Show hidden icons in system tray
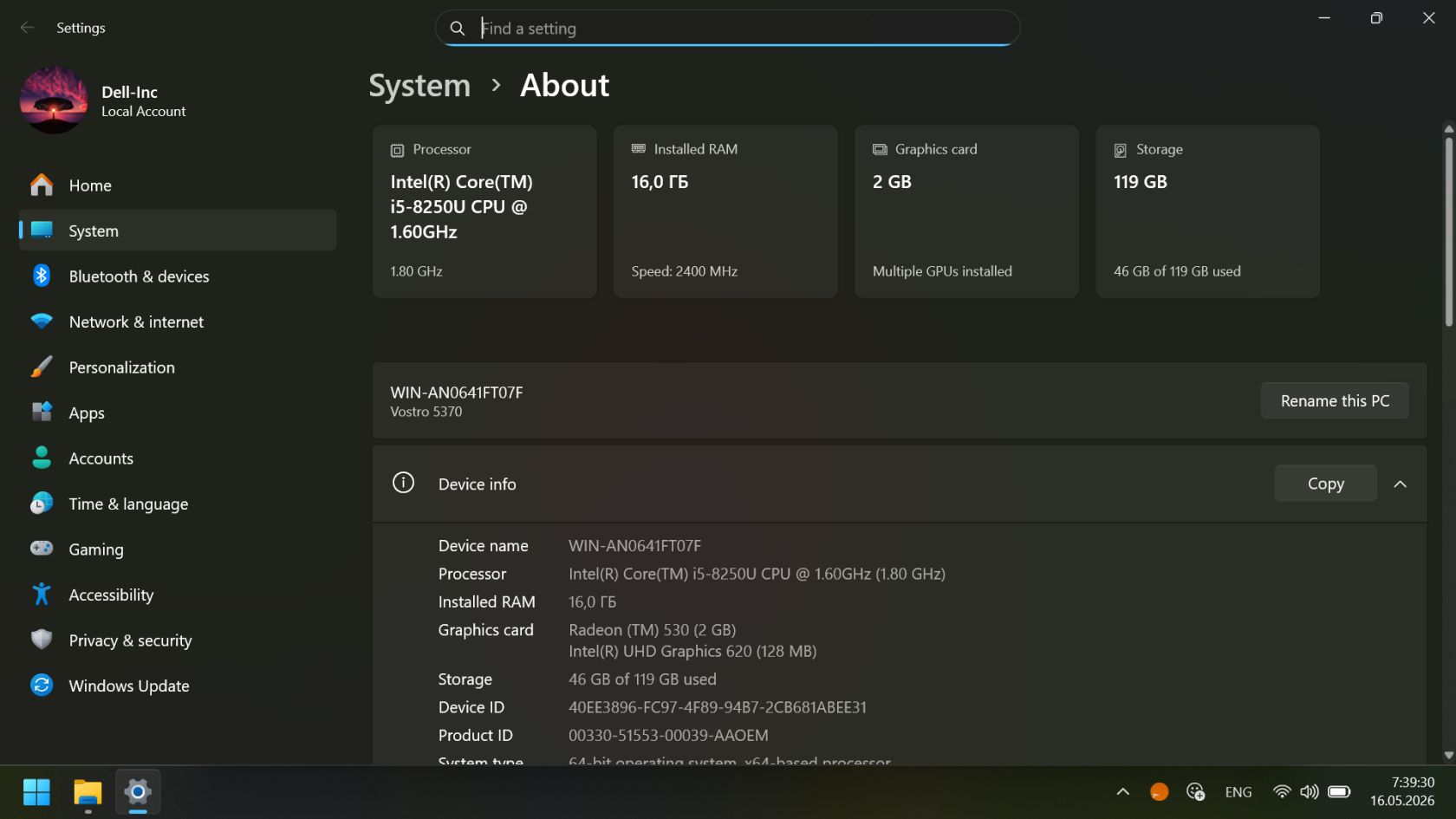The height and width of the screenshot is (819, 1456). click(1122, 791)
